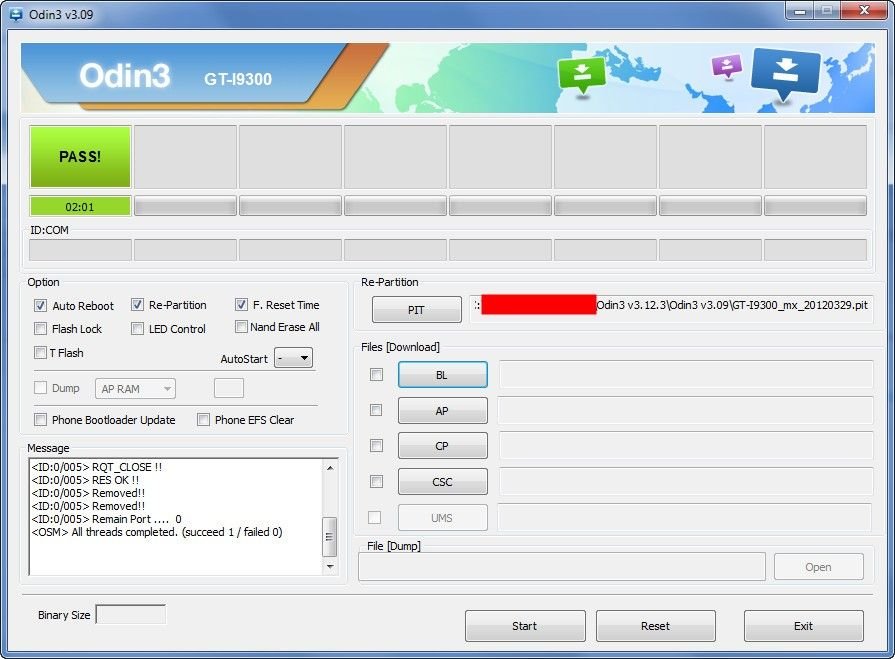Image resolution: width=895 pixels, height=659 pixels.
Task: Click the Message log scroll down arrow
Action: 329,567
